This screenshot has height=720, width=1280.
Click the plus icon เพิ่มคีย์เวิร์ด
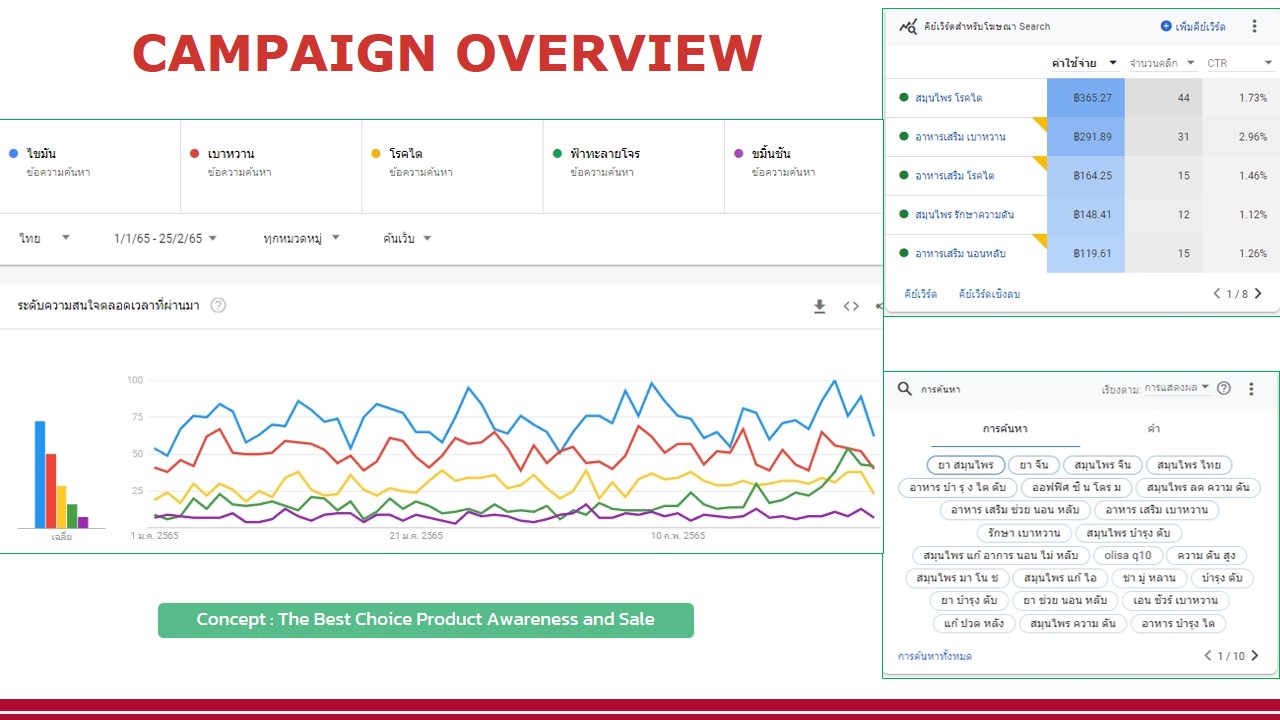point(1166,26)
